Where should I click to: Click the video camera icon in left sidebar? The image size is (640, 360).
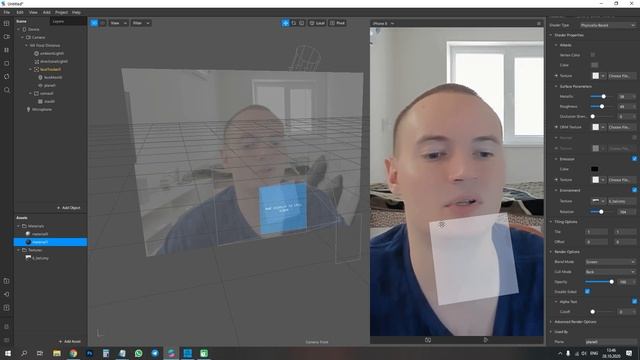point(7,37)
